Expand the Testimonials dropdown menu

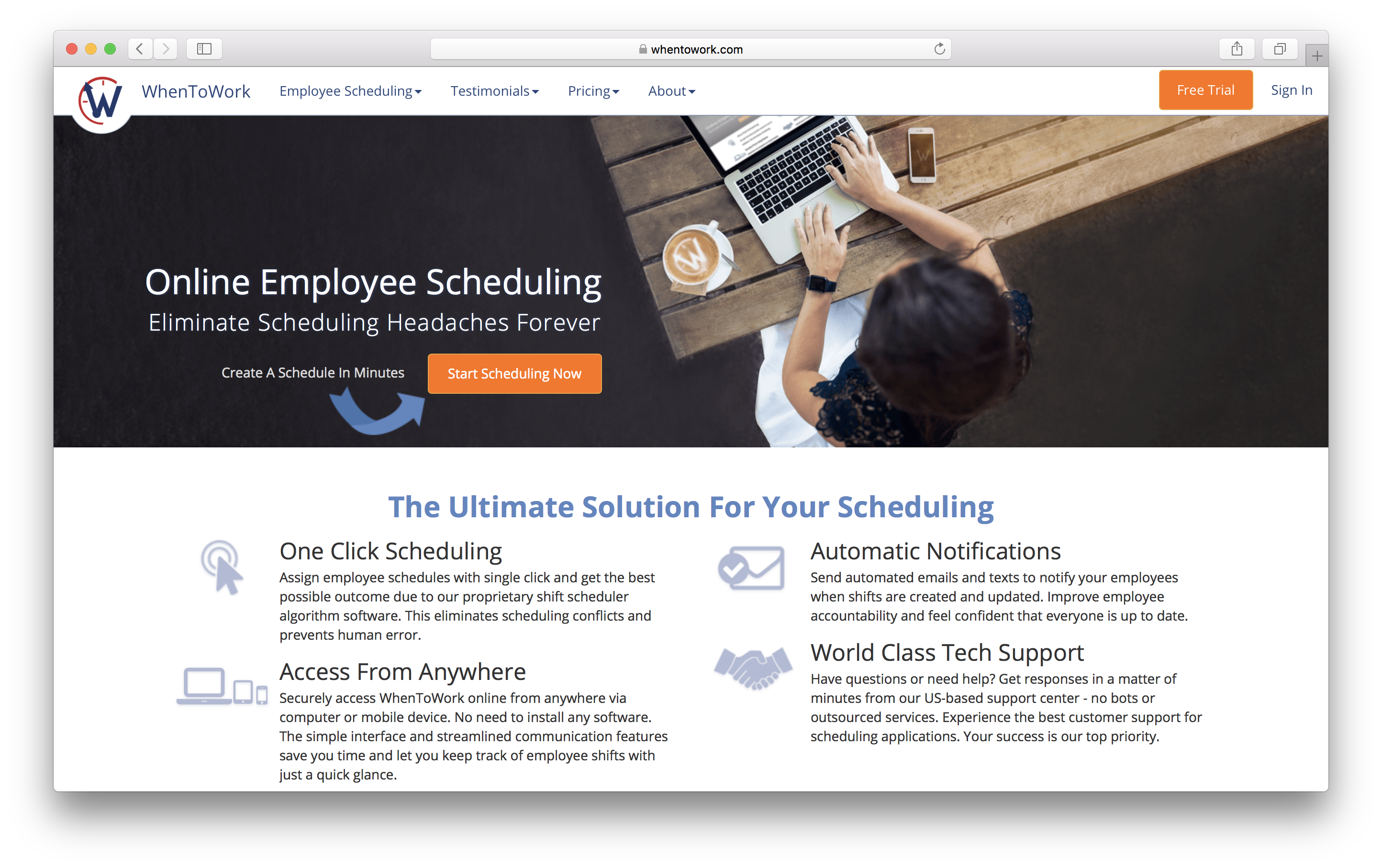tap(494, 90)
